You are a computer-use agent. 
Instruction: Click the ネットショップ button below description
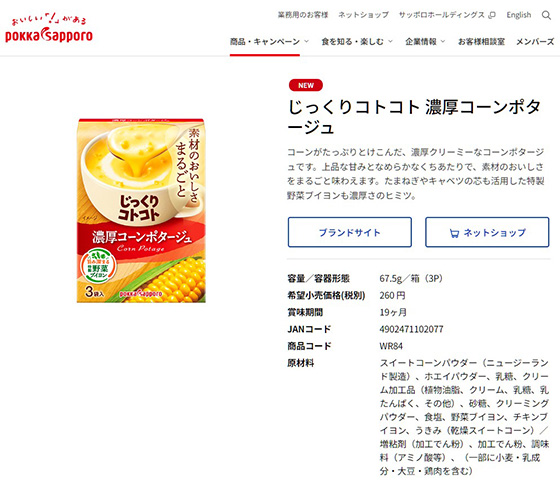click(487, 232)
